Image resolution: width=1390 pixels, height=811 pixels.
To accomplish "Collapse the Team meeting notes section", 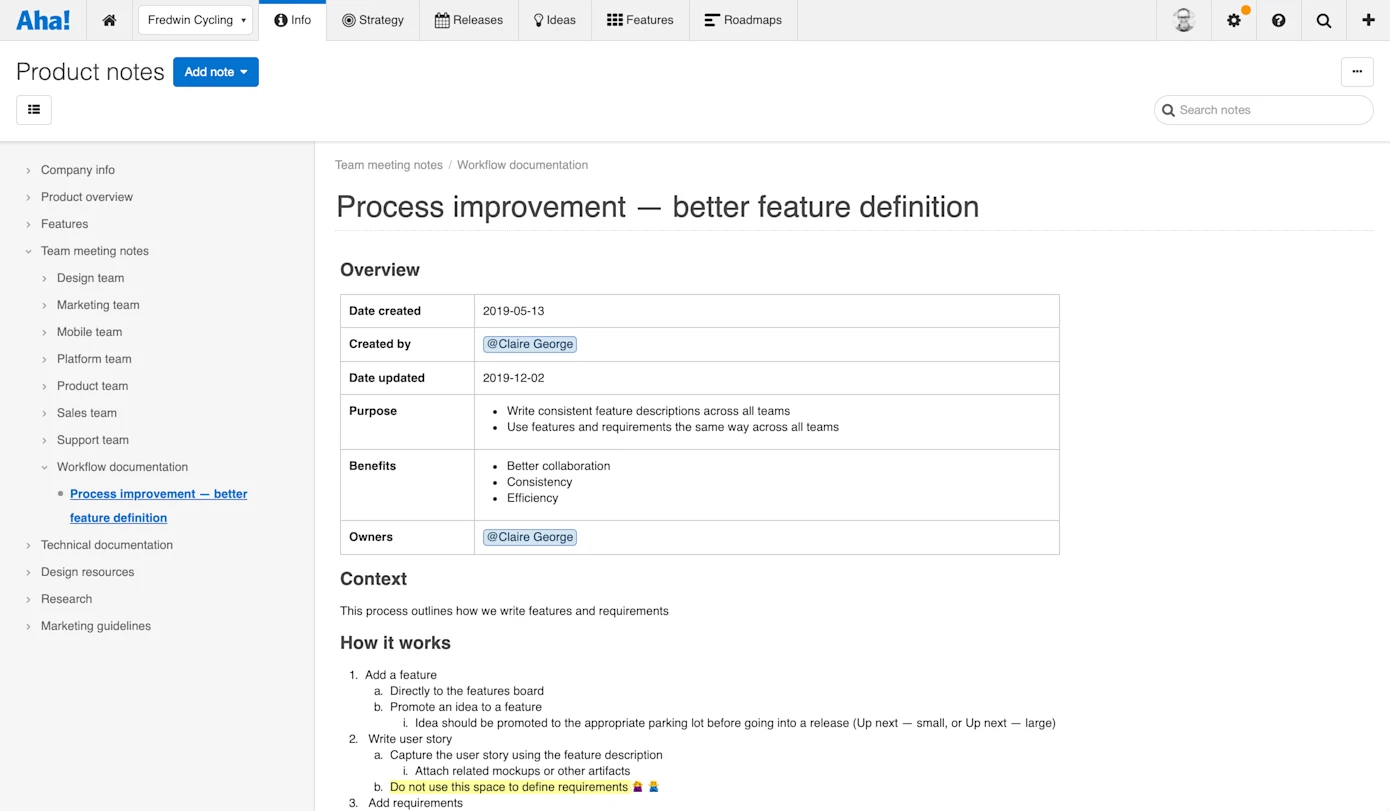I will pos(27,251).
